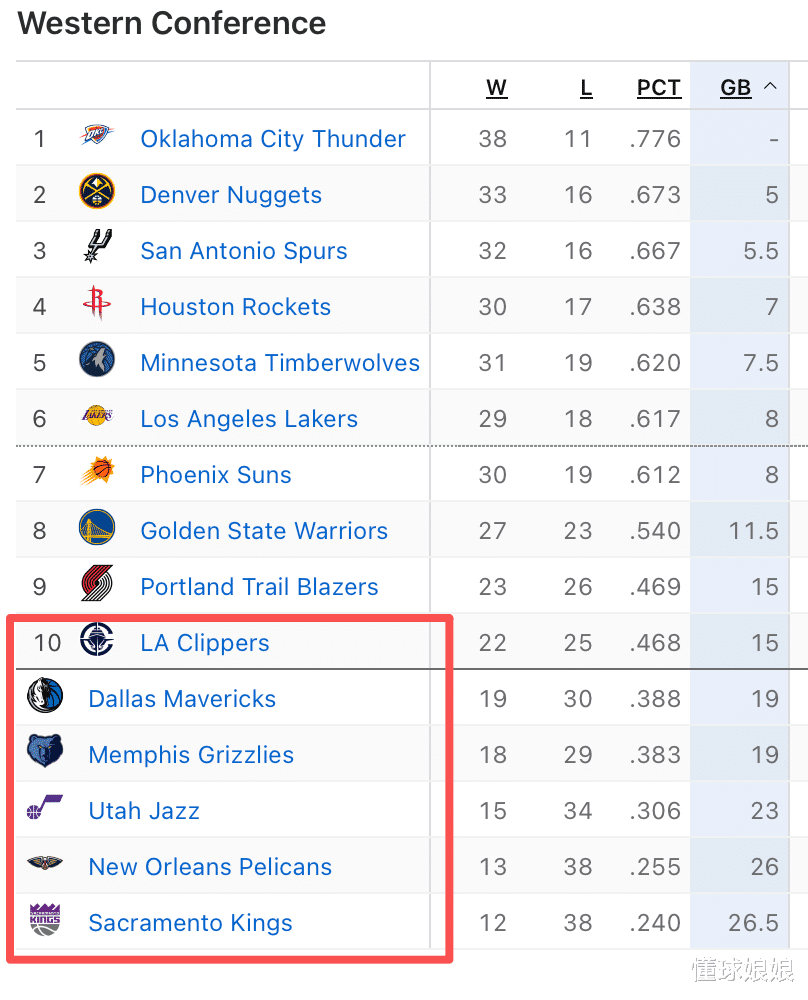Screen dimensions: 808x1000
Task: Click the Sacramento Kings logo icon
Action: pos(45,921)
